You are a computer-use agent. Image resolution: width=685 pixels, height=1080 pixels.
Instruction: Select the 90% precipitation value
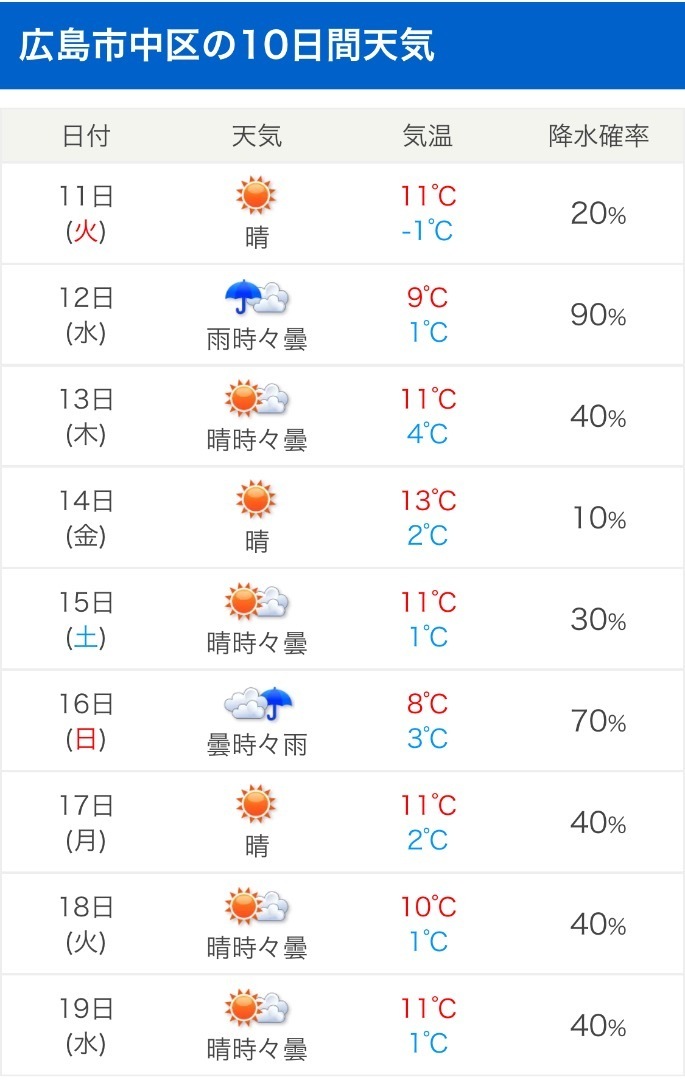(x=598, y=315)
